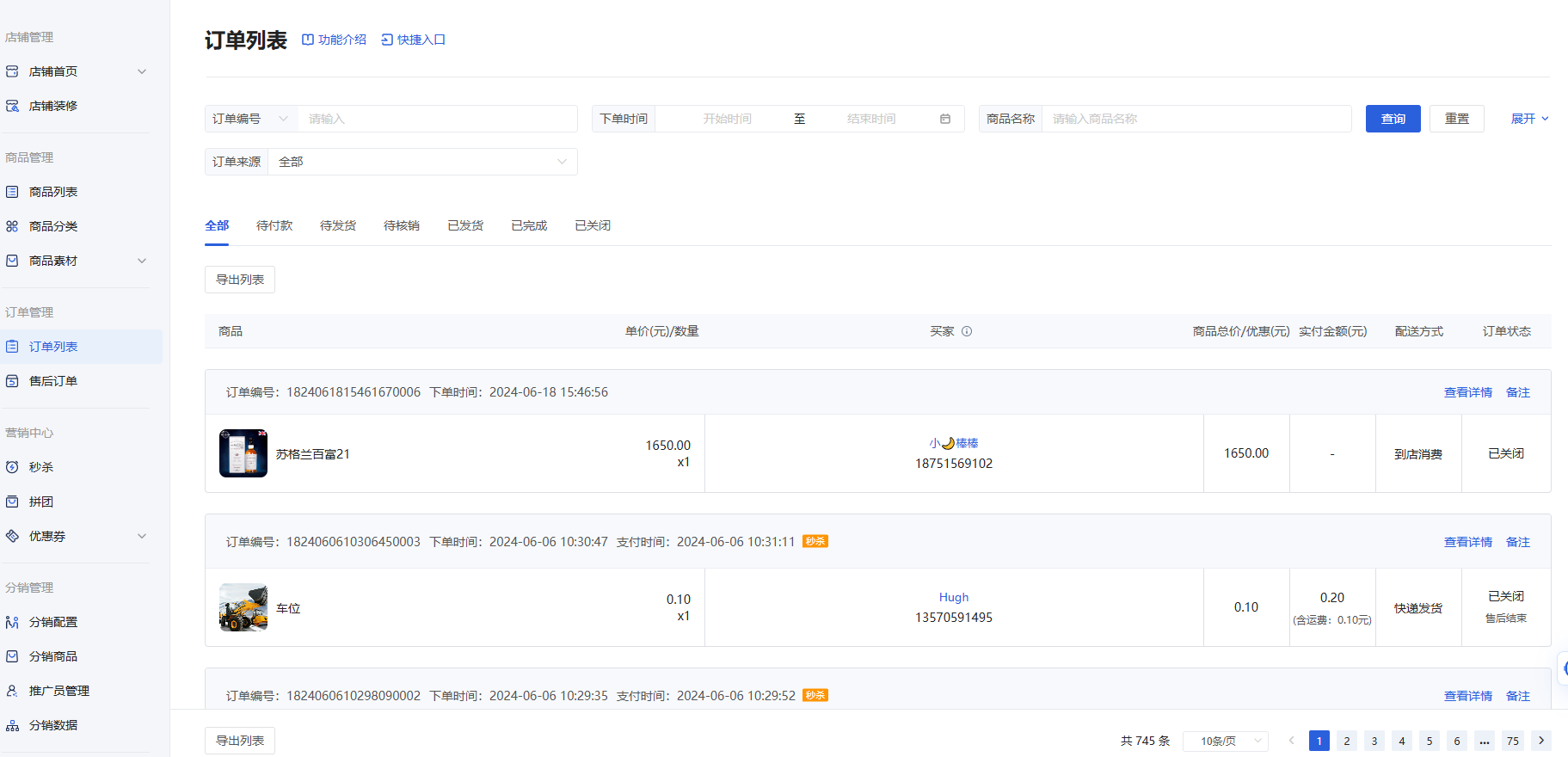Screen dimensions: 1568x757
Task: Open 查看详情 for order 1824061815461670006
Action: pos(1468,392)
